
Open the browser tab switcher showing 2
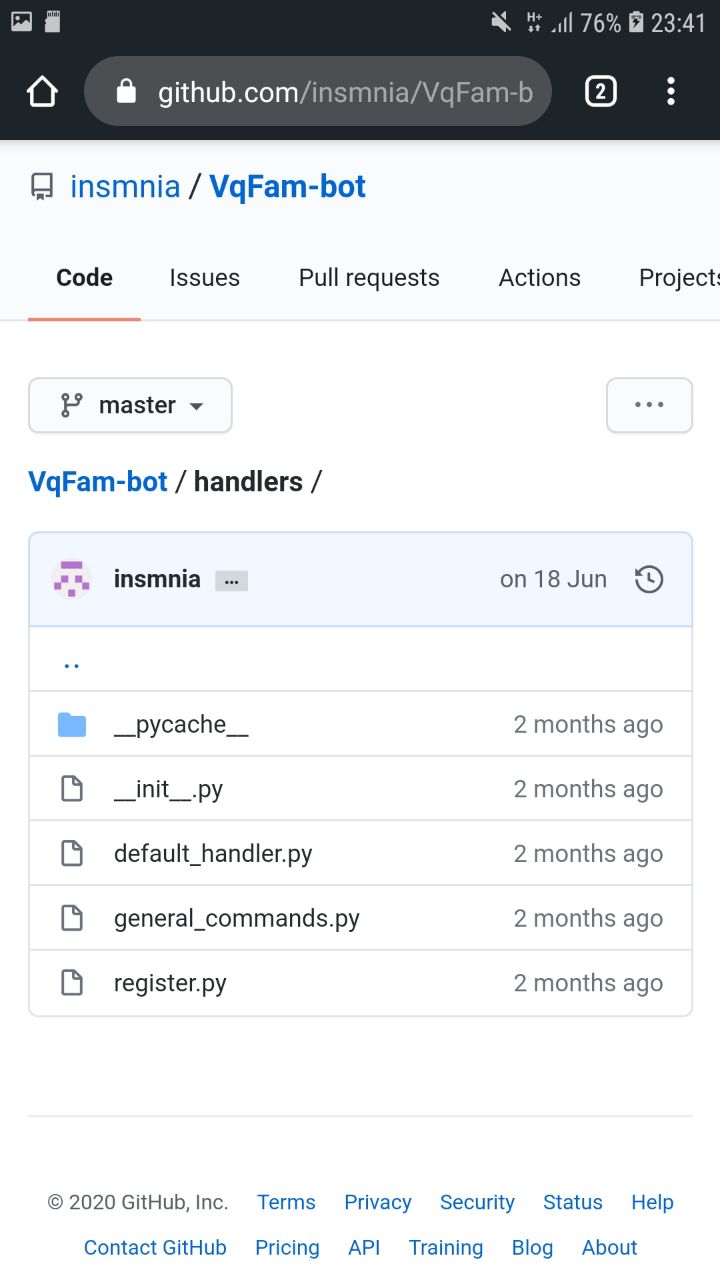point(600,92)
